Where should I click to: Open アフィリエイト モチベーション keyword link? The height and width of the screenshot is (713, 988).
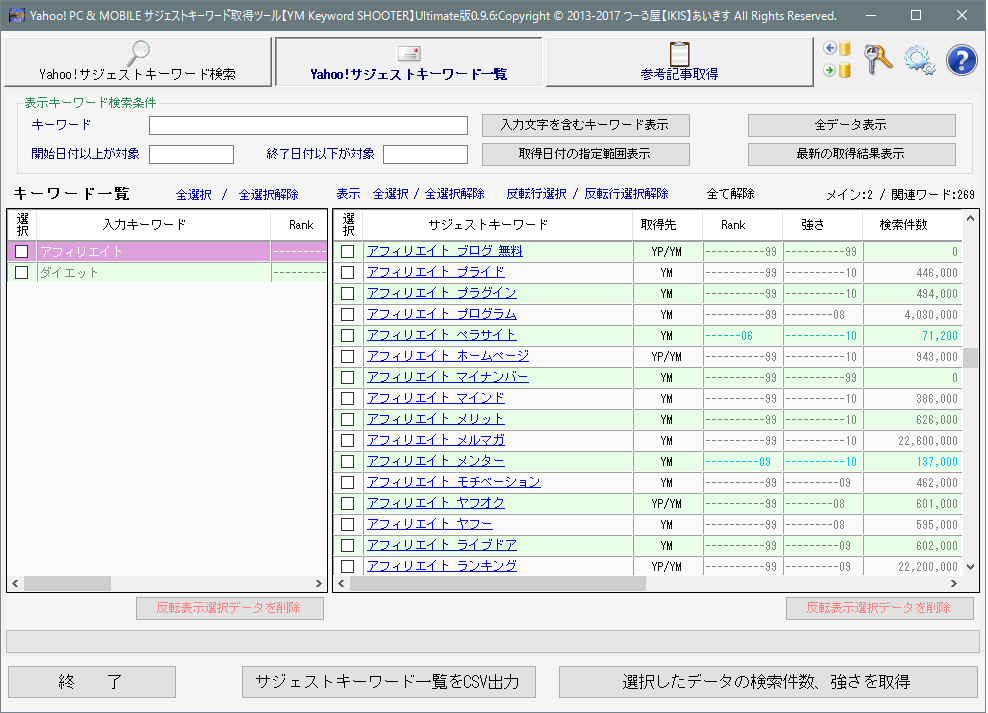coord(454,482)
